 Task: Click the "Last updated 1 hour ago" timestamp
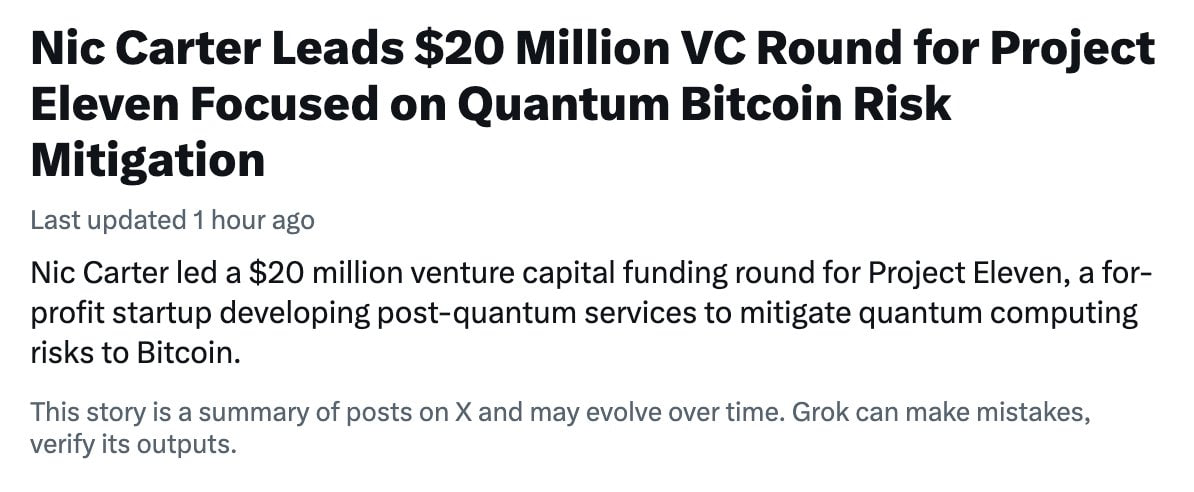tap(172, 219)
